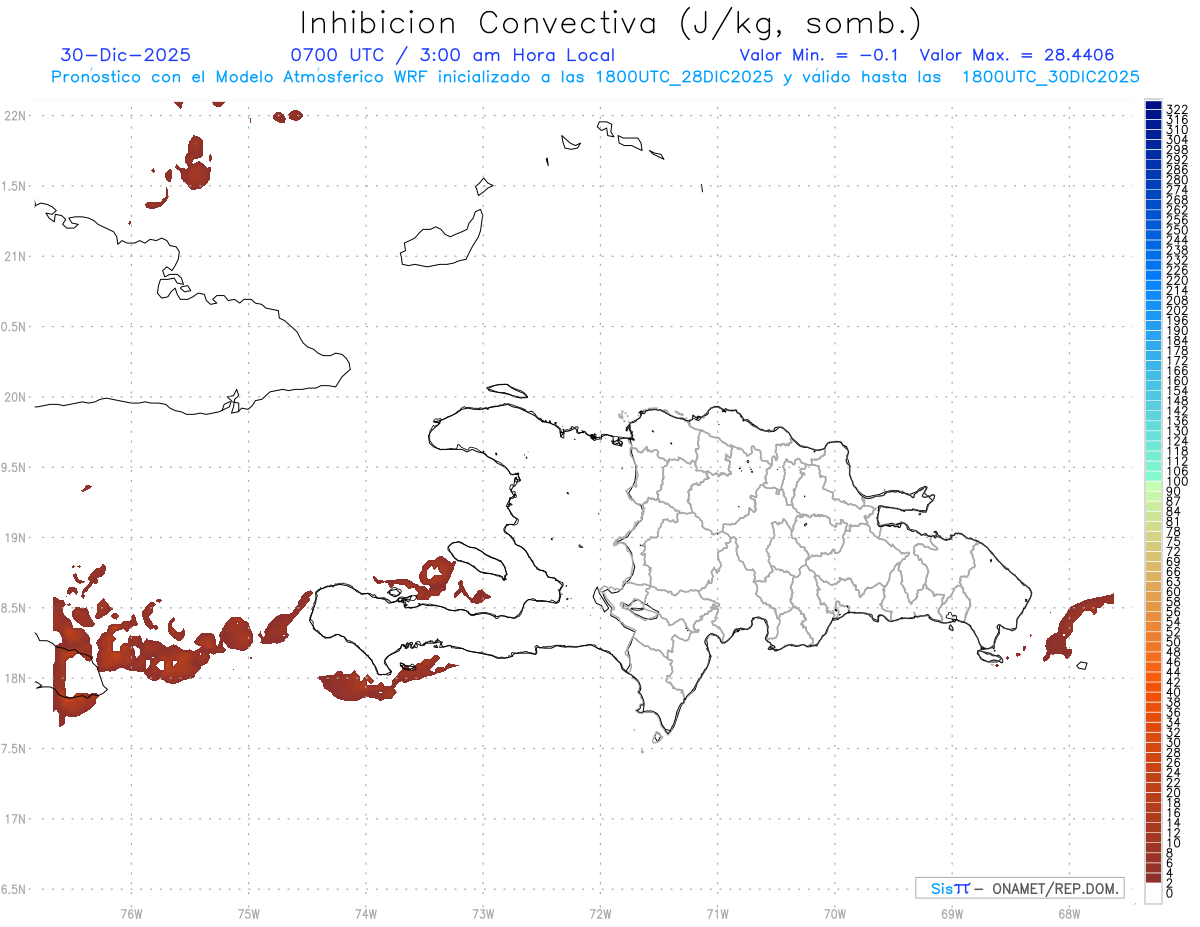Click the '9.5N' latitude label
The image size is (1200, 927).
click(x=15, y=467)
